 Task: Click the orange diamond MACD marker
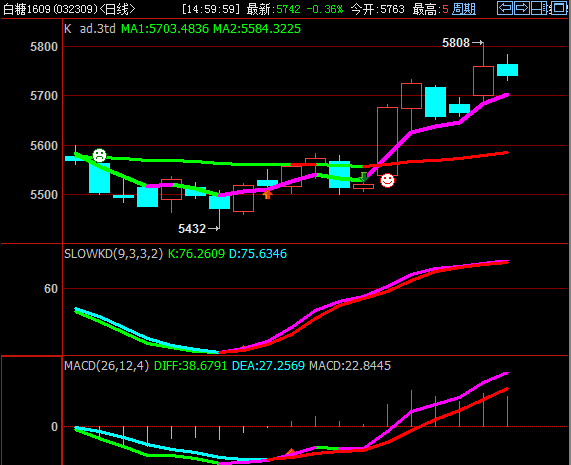[291, 453]
